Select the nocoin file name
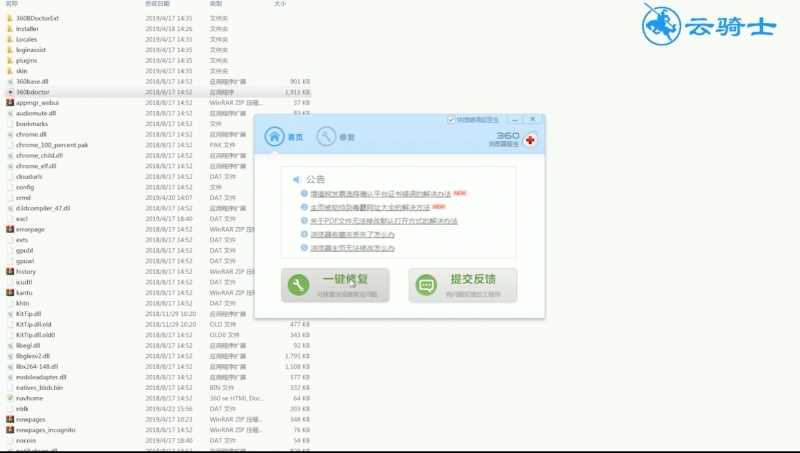The image size is (800, 453). click(26, 440)
